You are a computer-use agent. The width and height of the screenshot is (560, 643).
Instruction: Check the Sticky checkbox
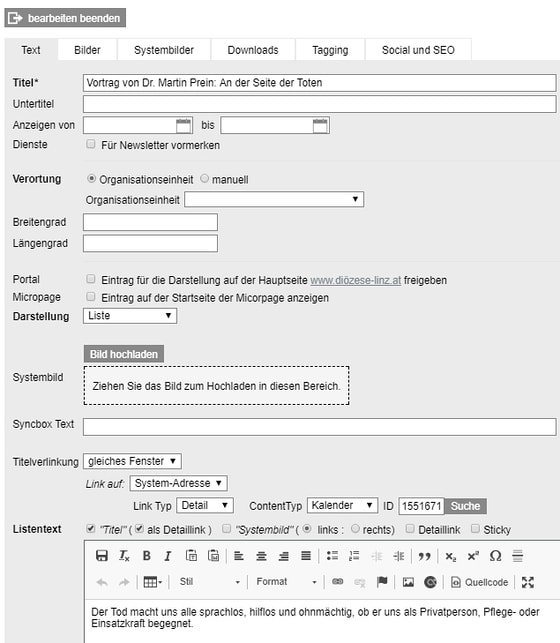coord(475,528)
